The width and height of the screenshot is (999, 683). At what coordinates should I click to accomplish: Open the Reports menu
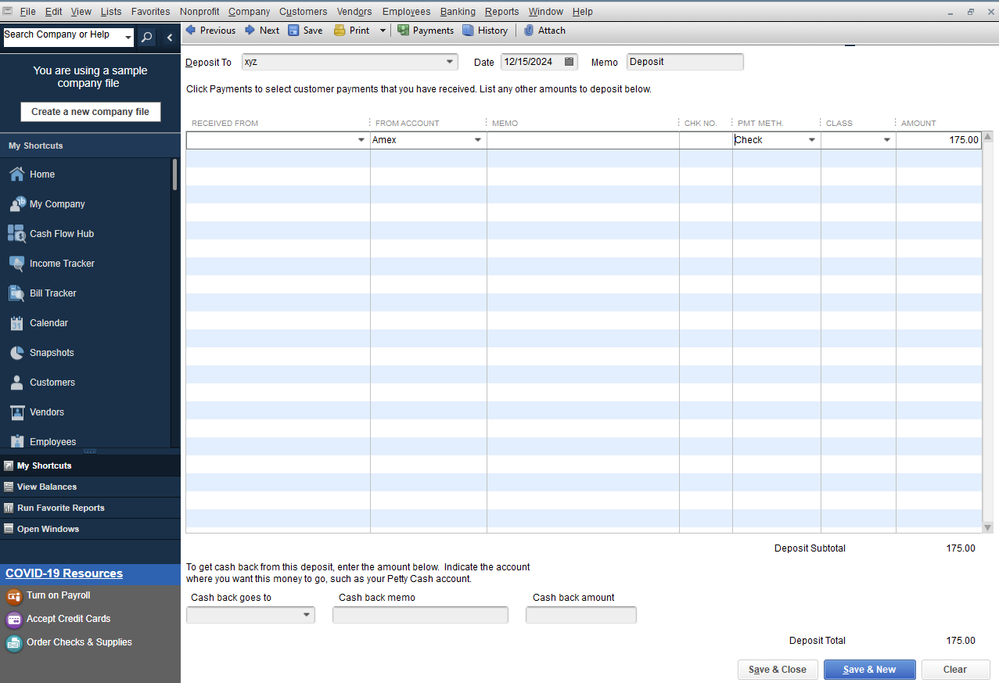tap(501, 11)
